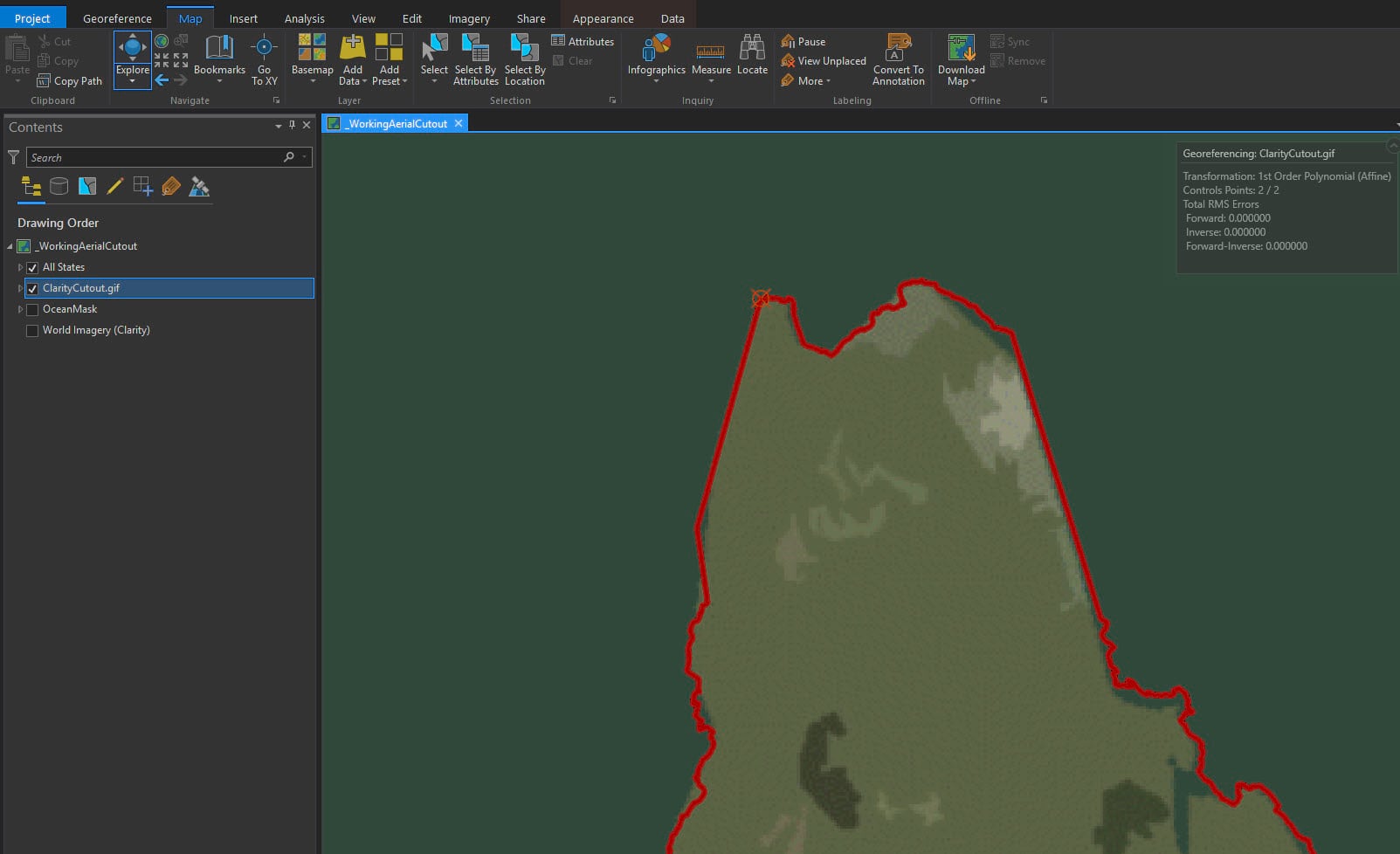Turn on World Imagery (Clarity) layer
This screenshot has height=854, width=1400.
pyautogui.click(x=32, y=330)
